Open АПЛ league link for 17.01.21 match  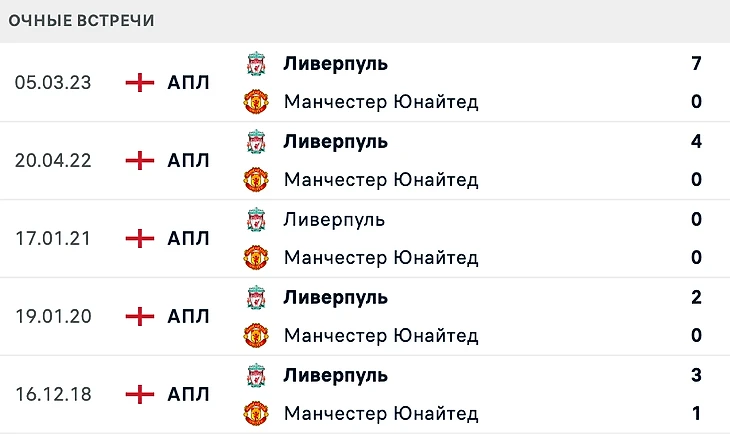point(188,238)
